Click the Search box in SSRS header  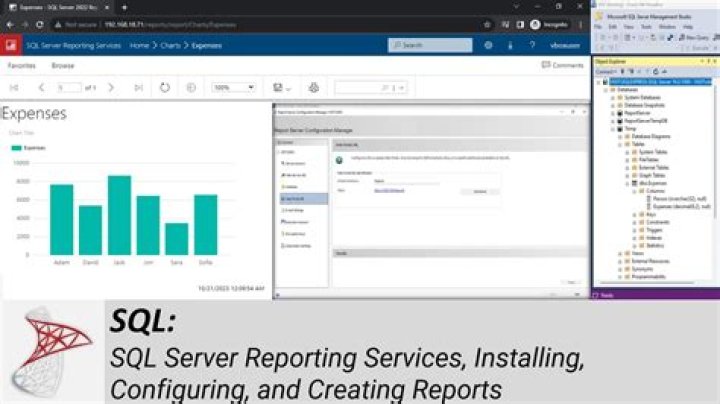pyautogui.click(x=430, y=45)
